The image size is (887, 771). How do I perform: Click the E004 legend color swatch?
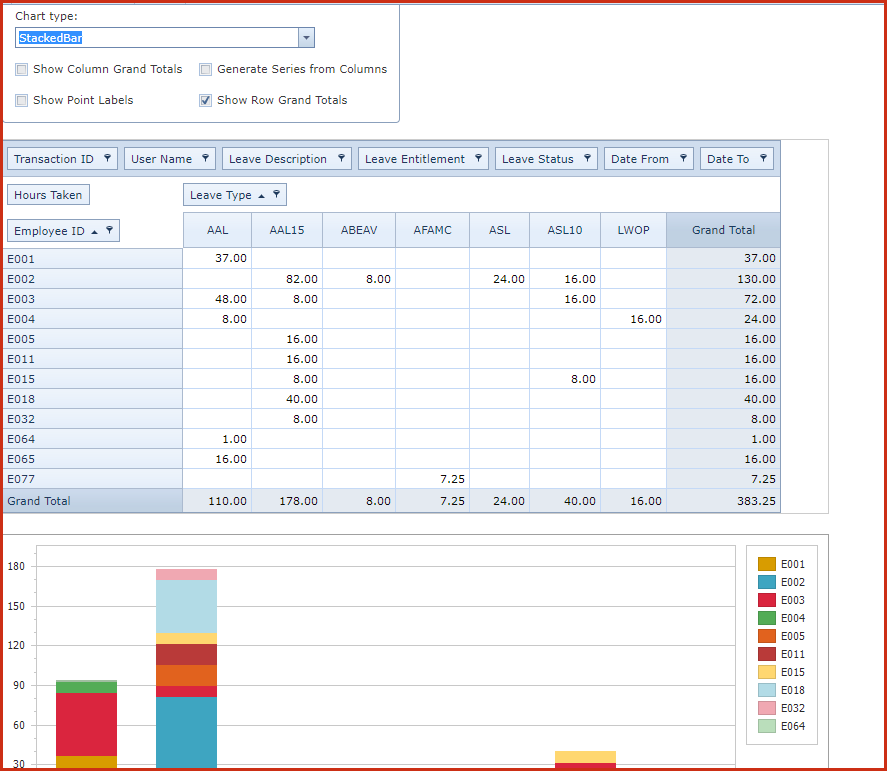tap(767, 618)
